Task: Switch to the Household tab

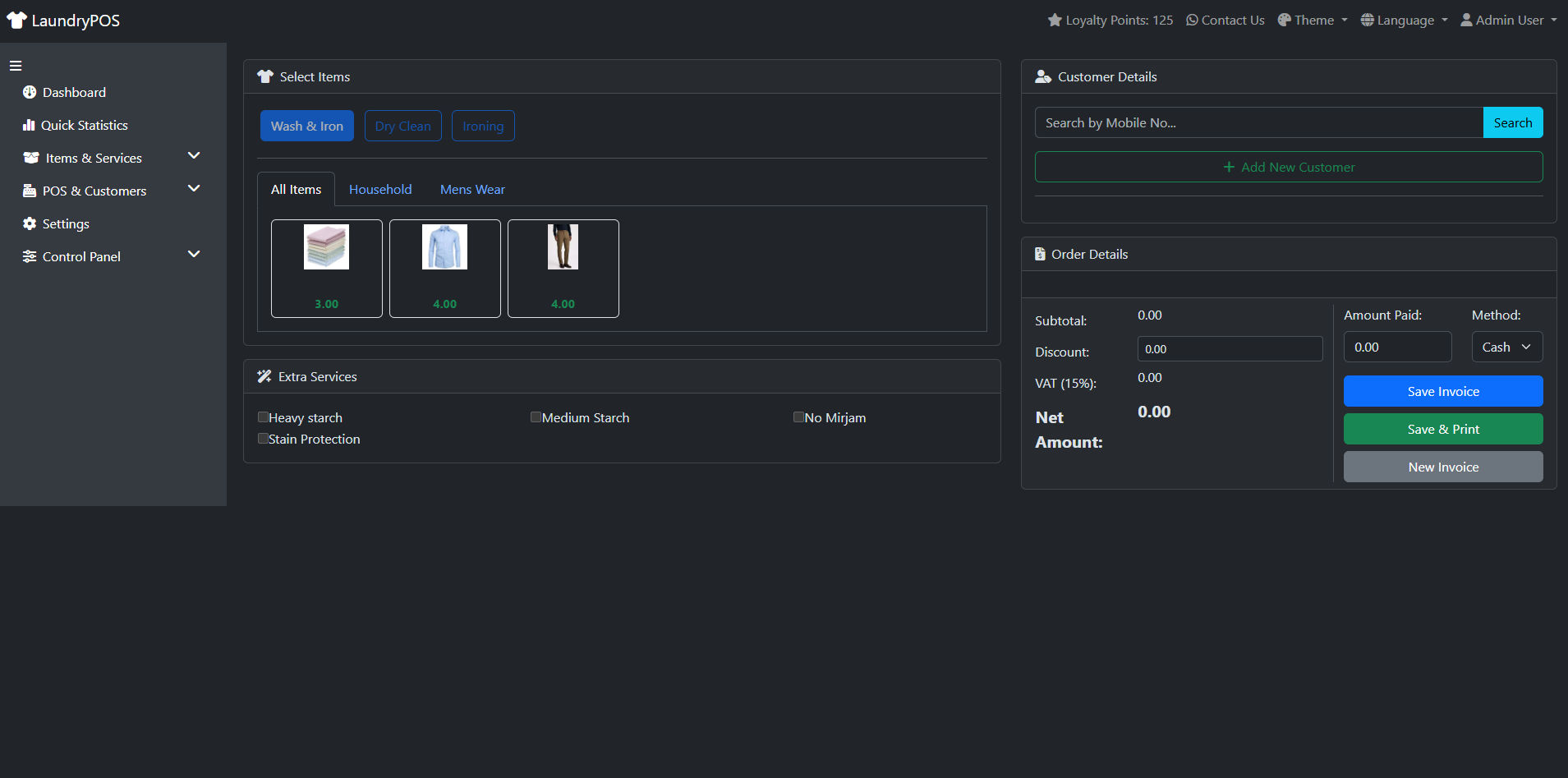Action: pos(380,190)
